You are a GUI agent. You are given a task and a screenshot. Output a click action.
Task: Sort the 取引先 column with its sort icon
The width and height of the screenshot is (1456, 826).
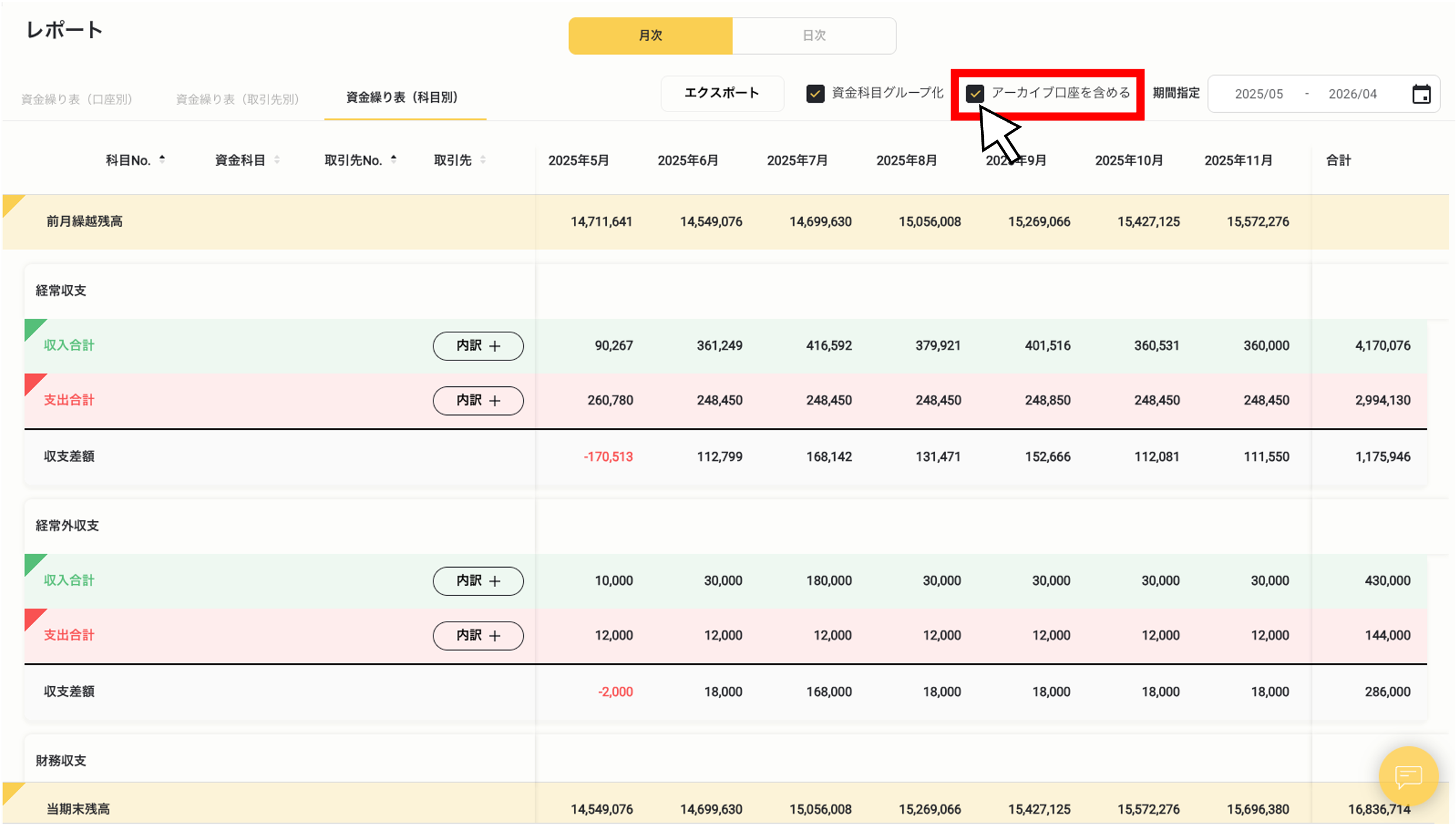482,159
